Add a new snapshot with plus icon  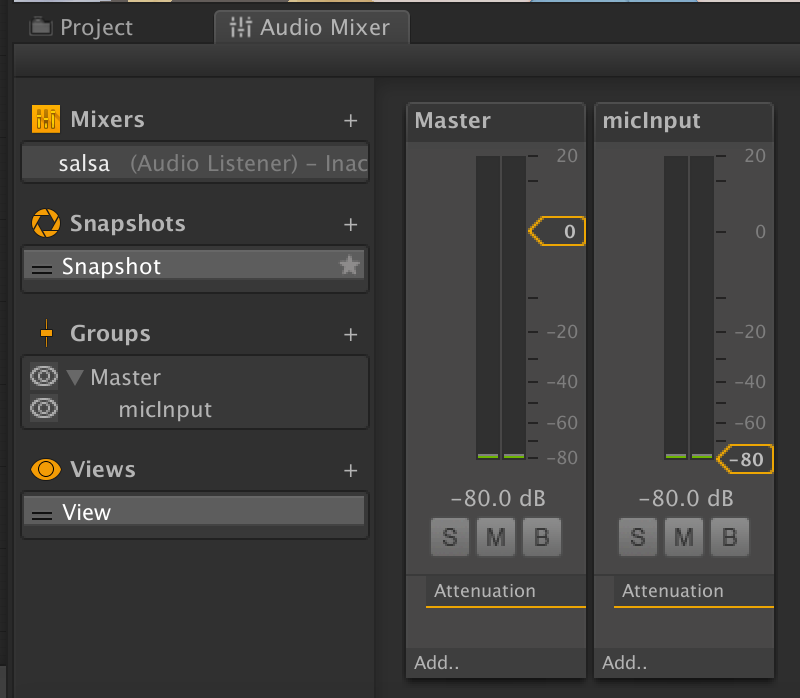click(350, 224)
